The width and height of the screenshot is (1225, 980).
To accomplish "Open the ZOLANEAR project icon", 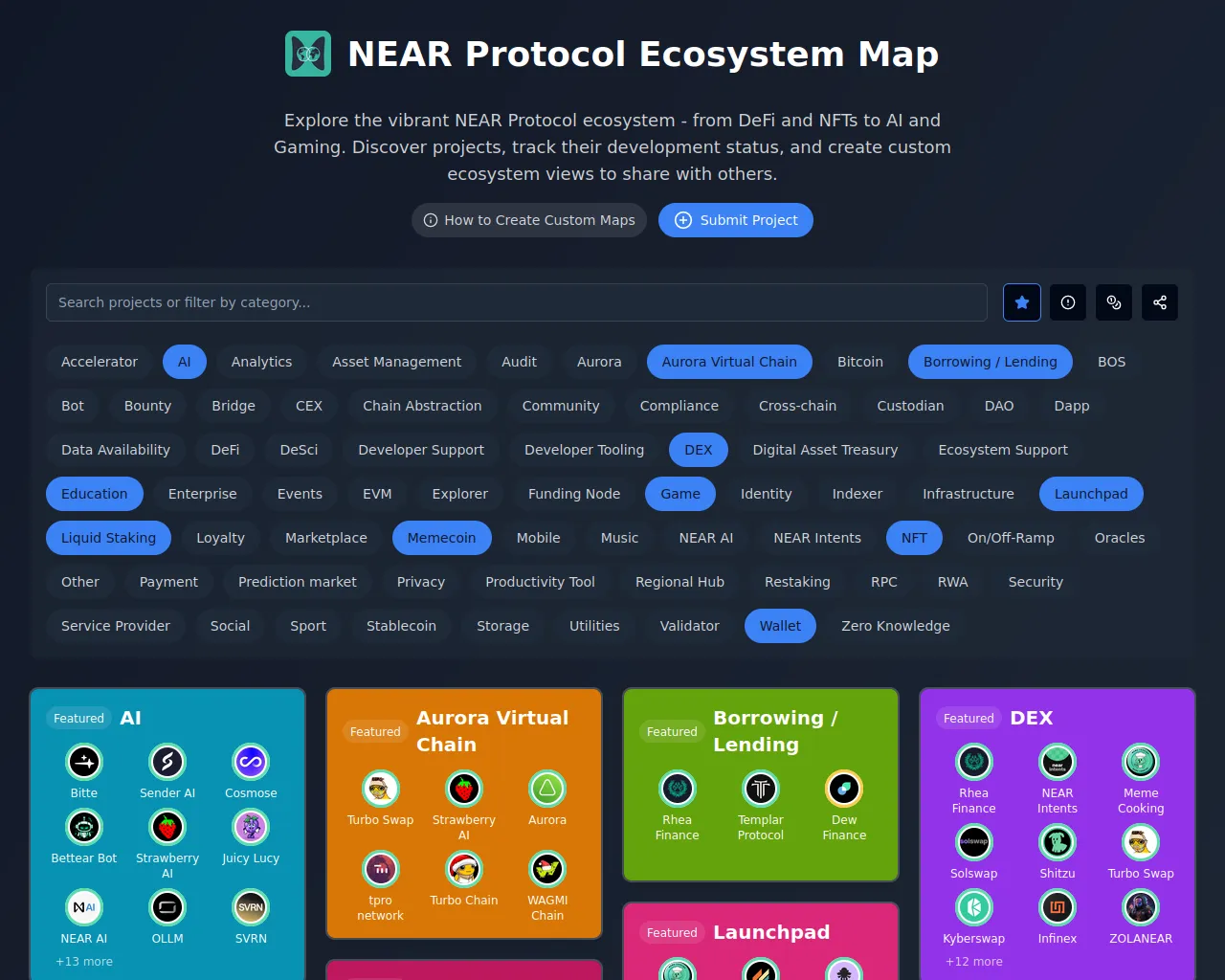I will coord(1141,907).
